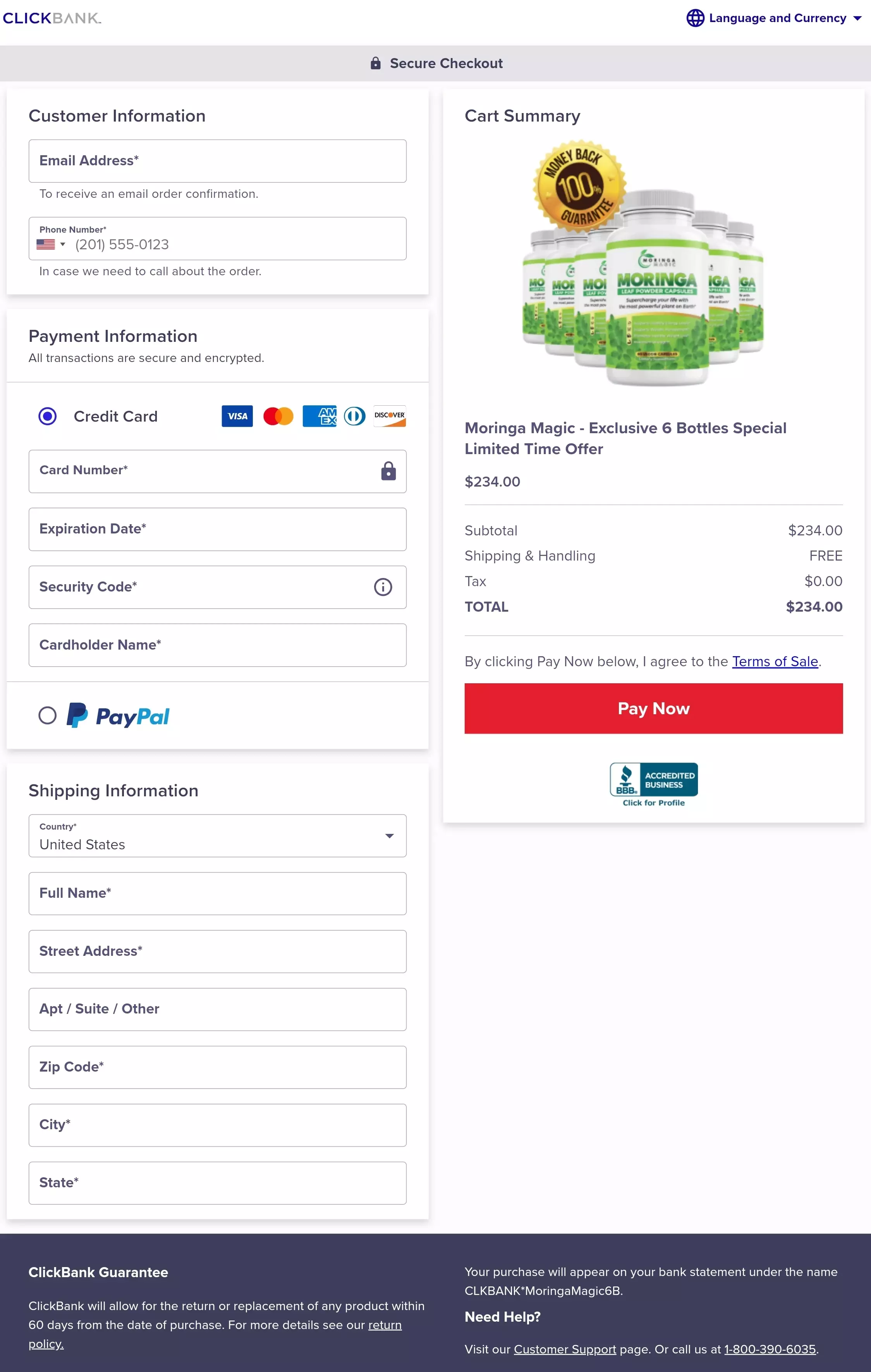Viewport: 871px width, 1372px height.
Task: Click the BBB Accredited Business badge
Action: (653, 784)
